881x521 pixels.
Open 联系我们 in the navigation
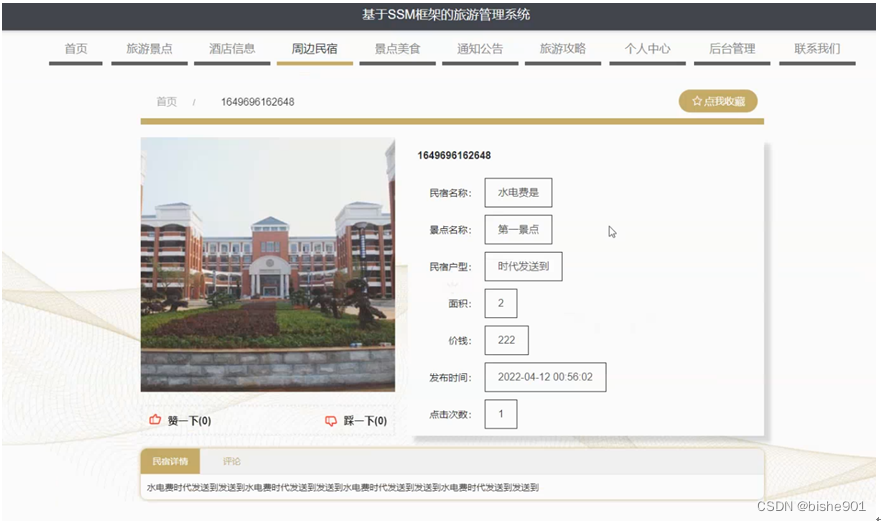click(817, 49)
